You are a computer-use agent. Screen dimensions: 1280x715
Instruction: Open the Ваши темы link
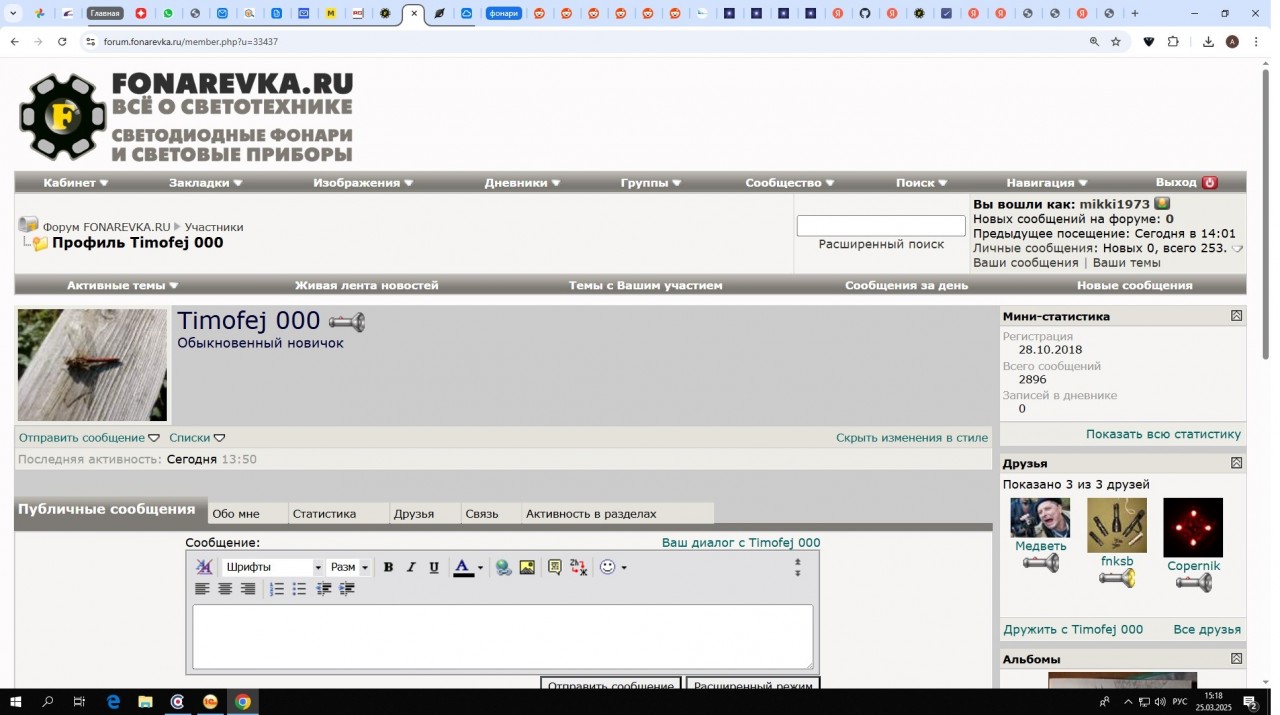tap(1126, 263)
